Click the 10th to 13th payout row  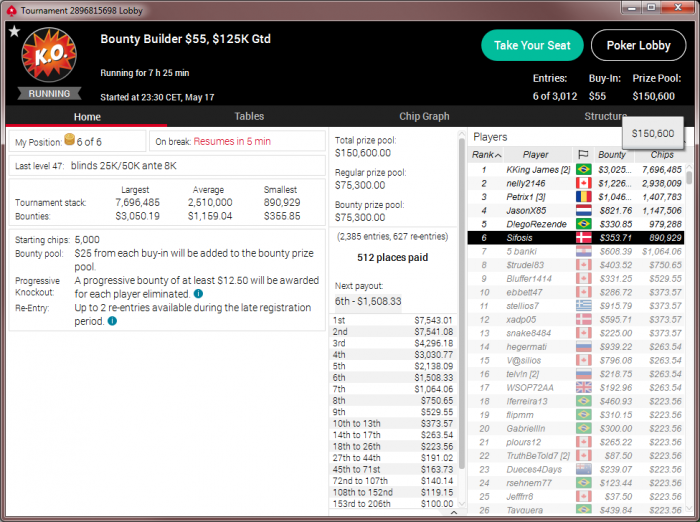coord(392,423)
